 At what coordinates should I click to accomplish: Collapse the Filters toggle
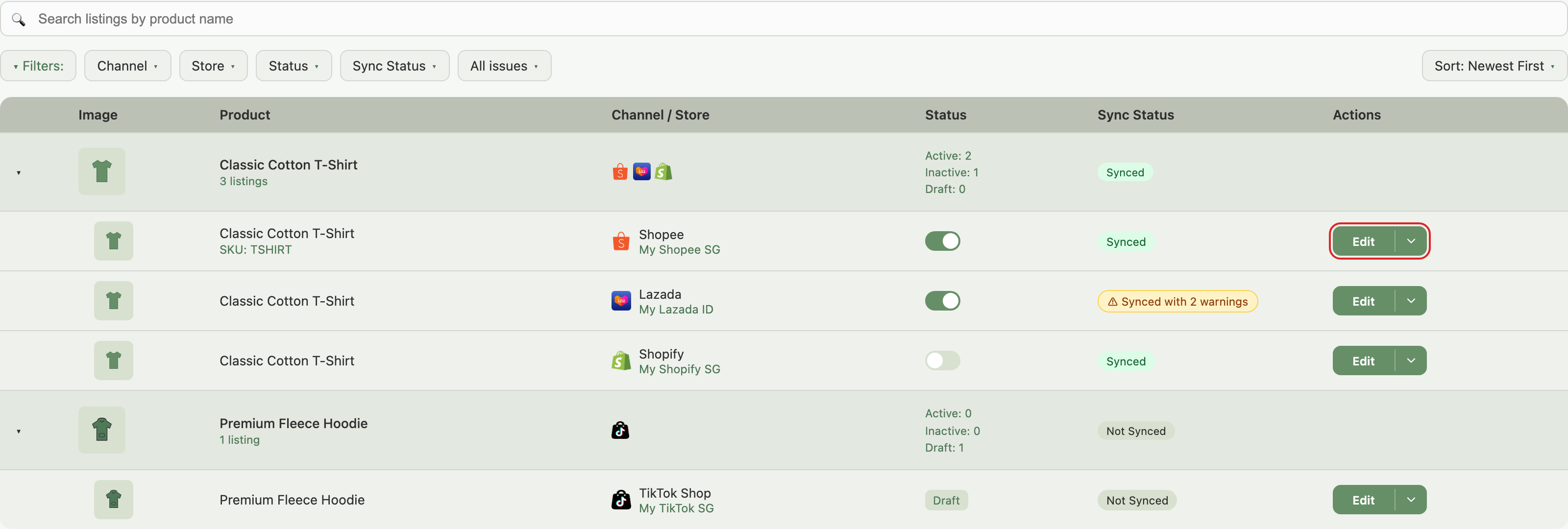[38, 66]
